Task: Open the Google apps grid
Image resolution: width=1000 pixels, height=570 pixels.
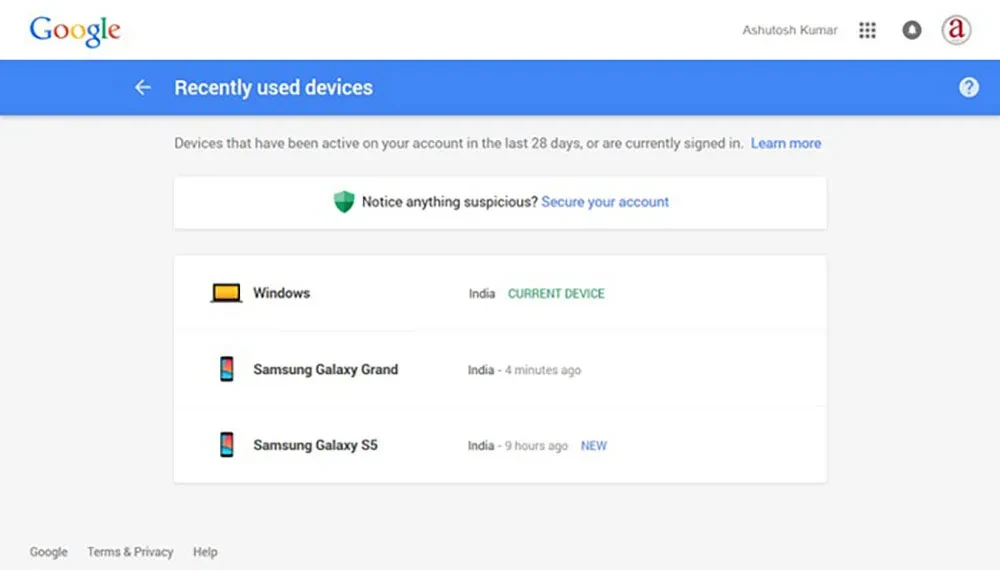Action: 867,31
